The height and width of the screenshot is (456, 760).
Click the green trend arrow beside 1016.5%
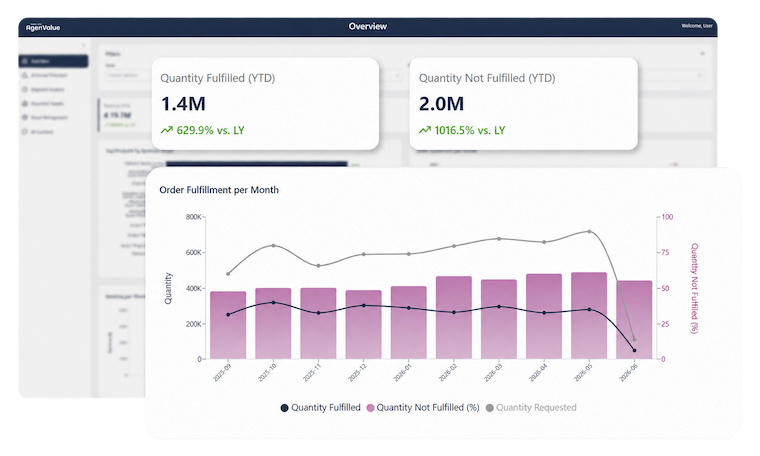tap(425, 130)
